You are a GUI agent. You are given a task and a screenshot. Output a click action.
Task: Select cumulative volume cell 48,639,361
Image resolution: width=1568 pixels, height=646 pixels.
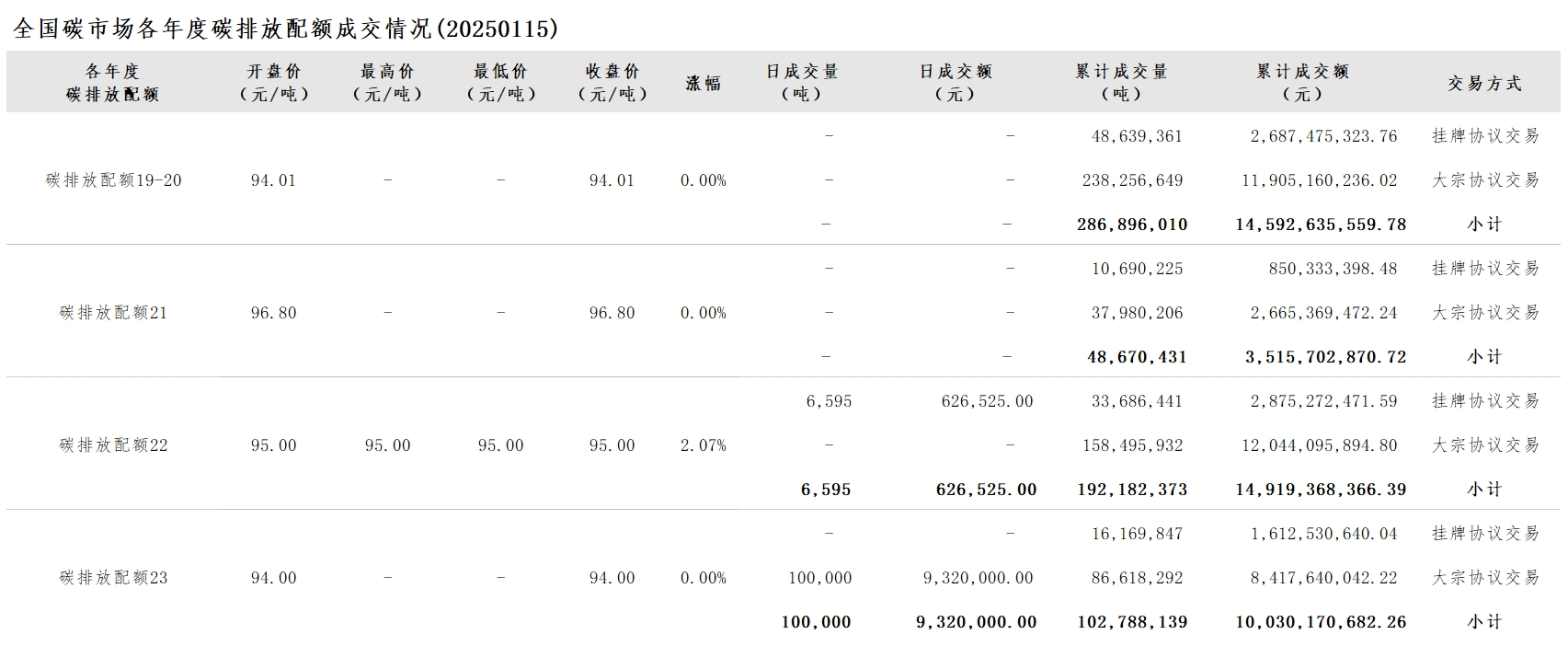pyautogui.click(x=1137, y=136)
